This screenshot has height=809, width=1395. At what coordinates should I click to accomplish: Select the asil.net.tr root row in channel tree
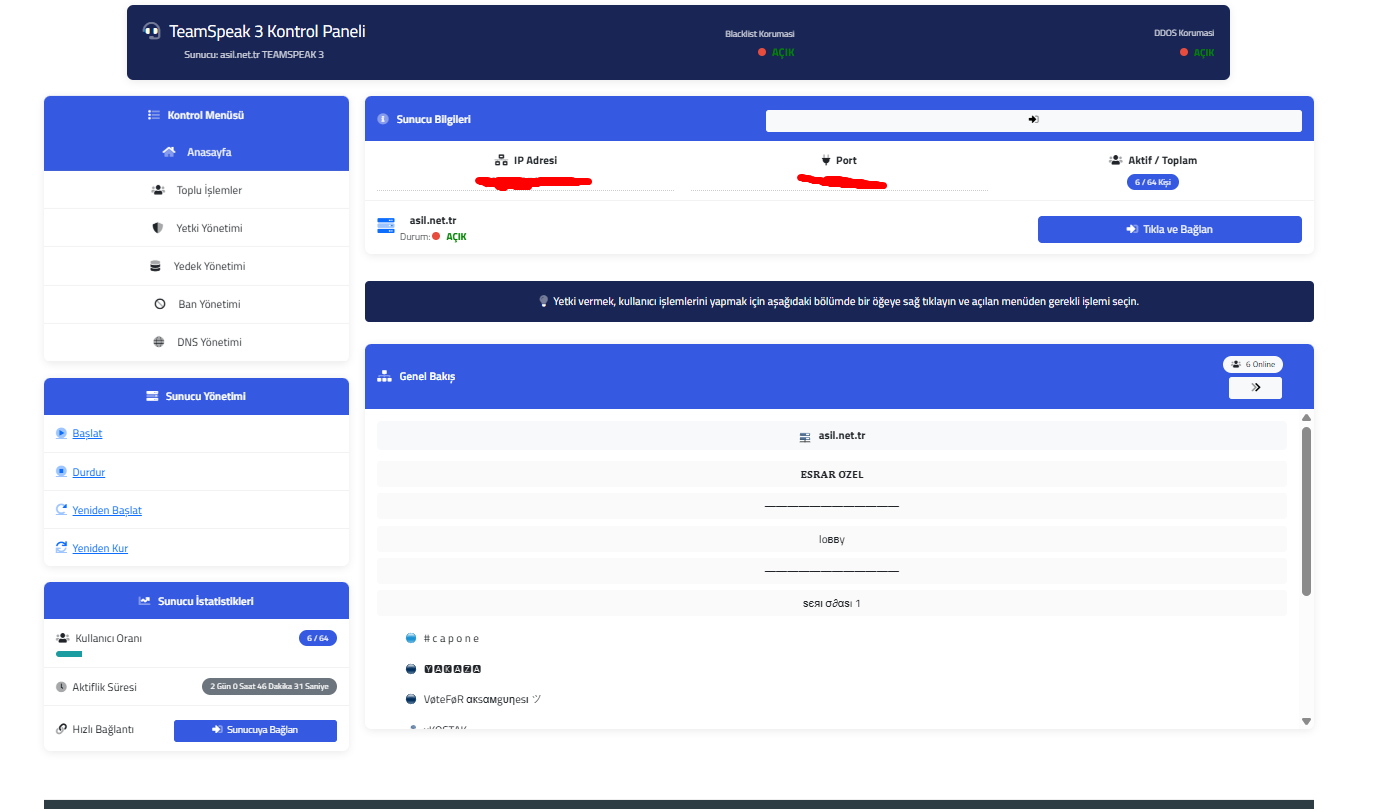[832, 436]
